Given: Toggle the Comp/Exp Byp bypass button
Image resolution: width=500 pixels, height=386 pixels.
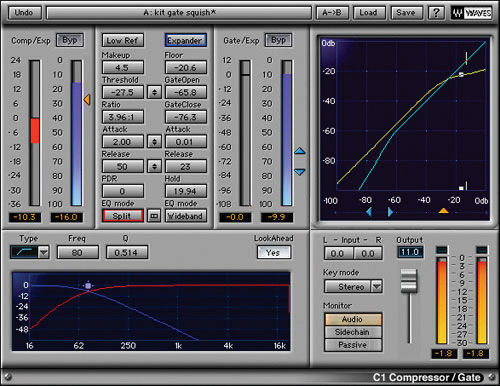Looking at the screenshot, I should pos(70,40).
